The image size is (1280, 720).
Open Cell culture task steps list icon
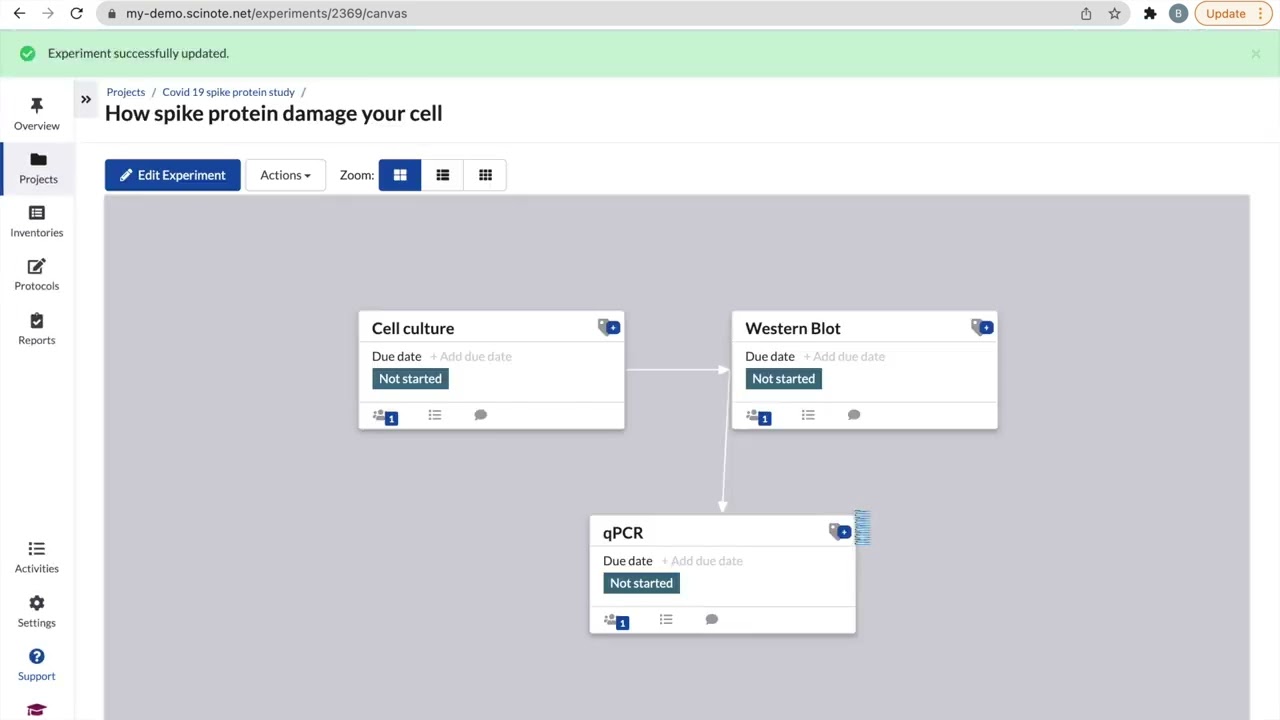point(435,415)
